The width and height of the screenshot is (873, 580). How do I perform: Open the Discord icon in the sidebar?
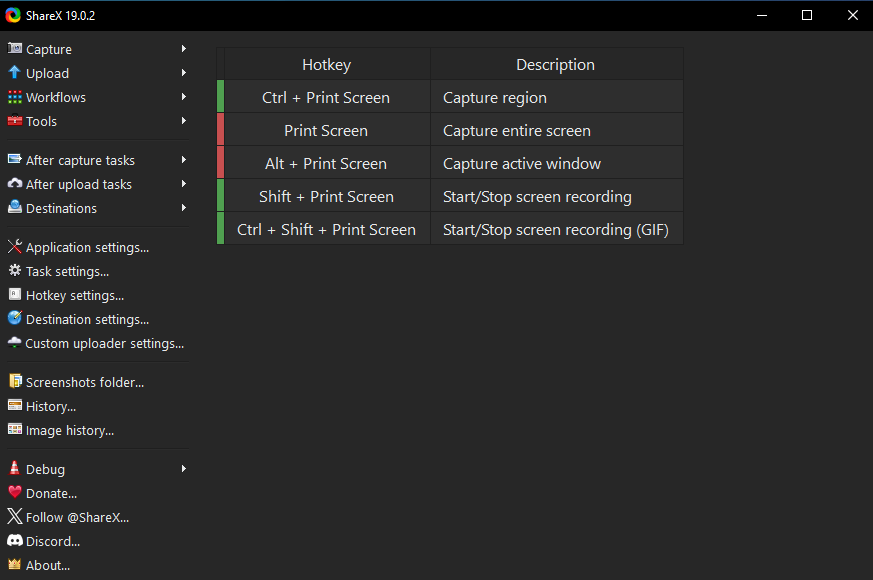pyautogui.click(x=14, y=541)
